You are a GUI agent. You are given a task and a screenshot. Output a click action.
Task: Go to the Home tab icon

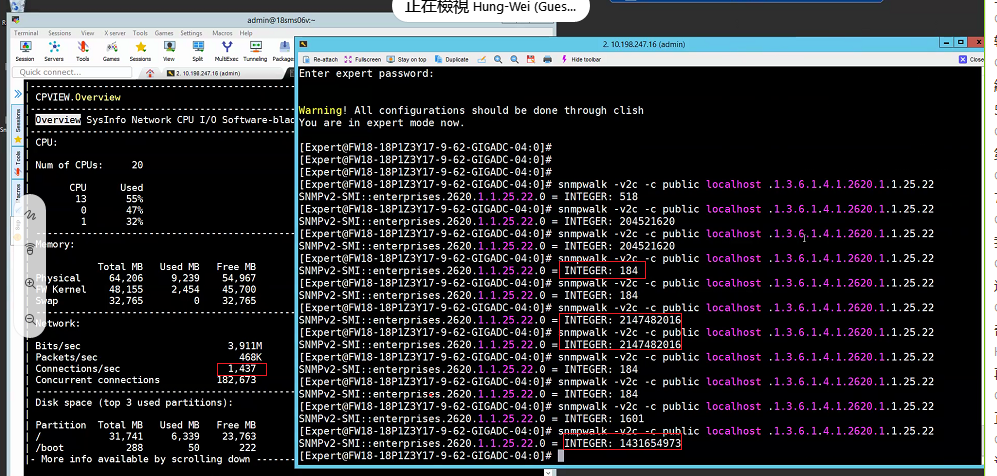click(x=150, y=72)
